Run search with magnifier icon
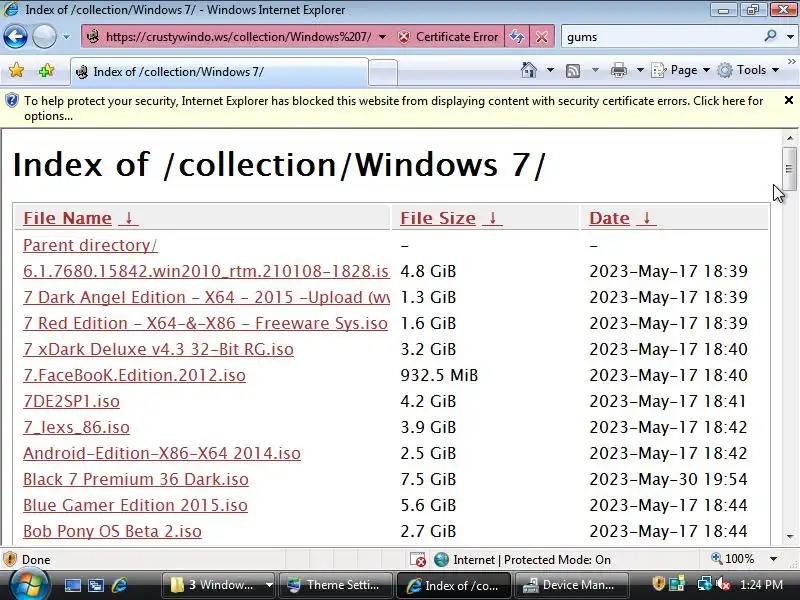Image resolution: width=800 pixels, height=600 pixels. [x=770, y=36]
